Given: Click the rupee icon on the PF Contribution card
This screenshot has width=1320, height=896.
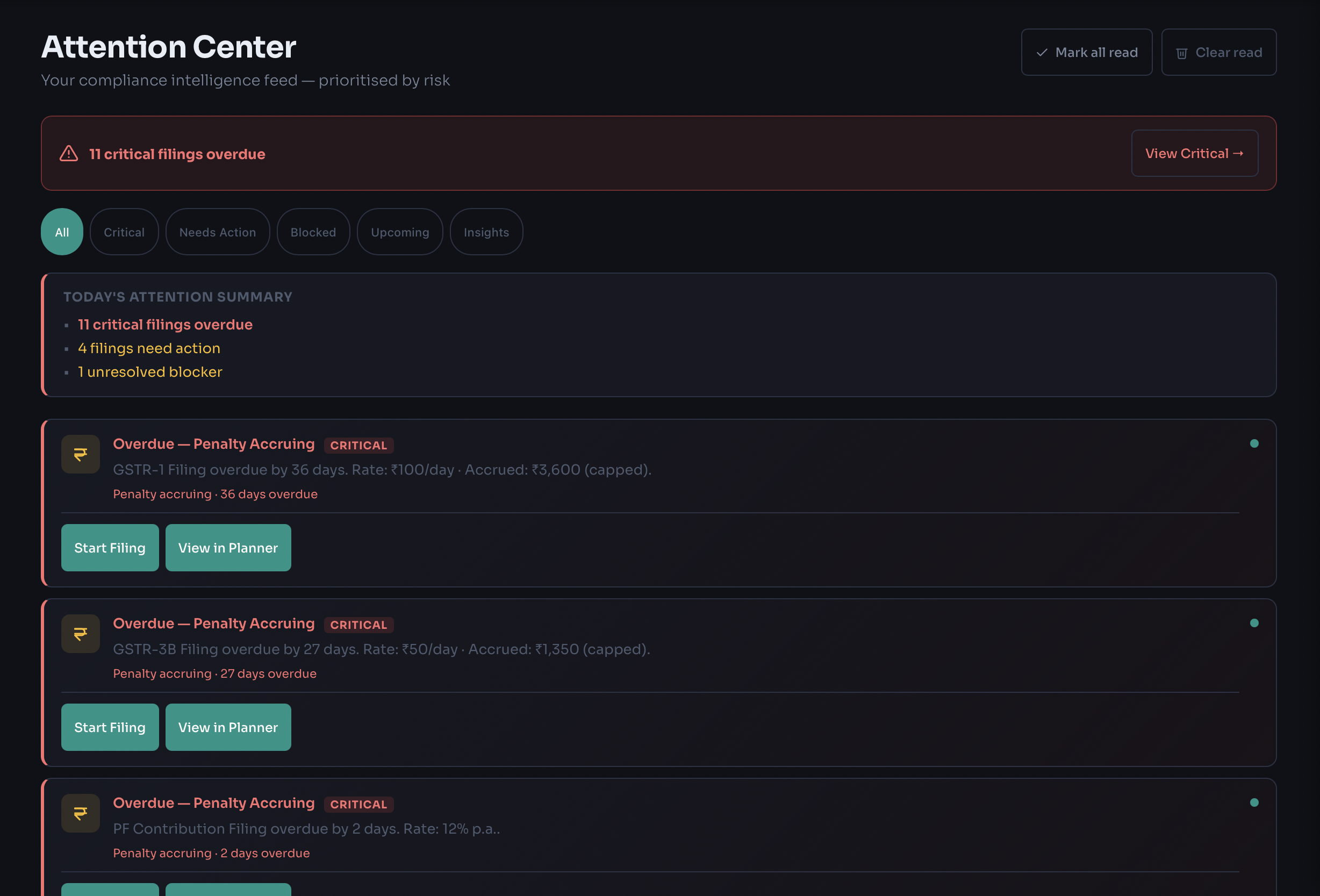Looking at the screenshot, I should pyautogui.click(x=81, y=813).
